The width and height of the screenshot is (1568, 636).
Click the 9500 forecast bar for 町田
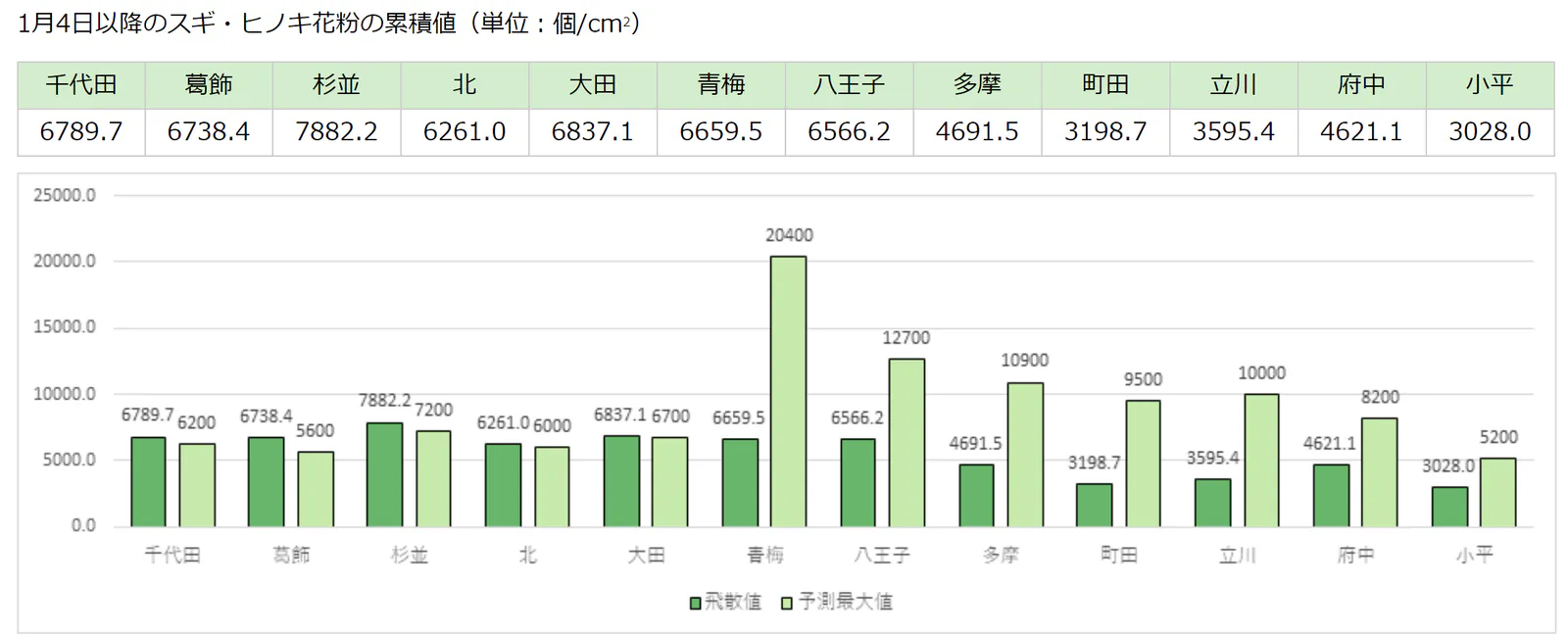(1143, 464)
